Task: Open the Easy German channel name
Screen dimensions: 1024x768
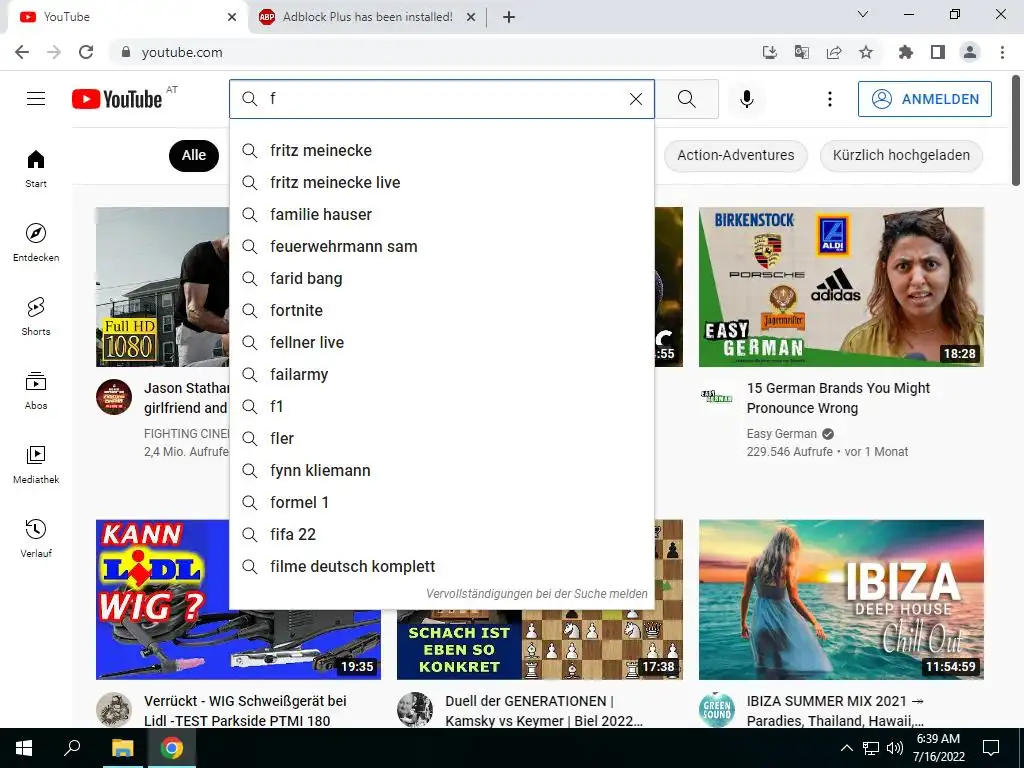Action: [782, 434]
